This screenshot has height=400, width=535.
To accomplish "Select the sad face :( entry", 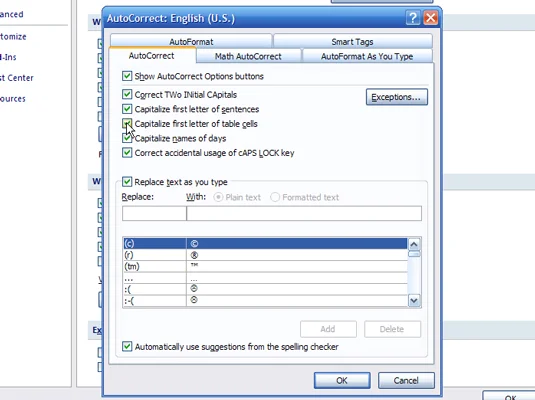I will (265, 289).
